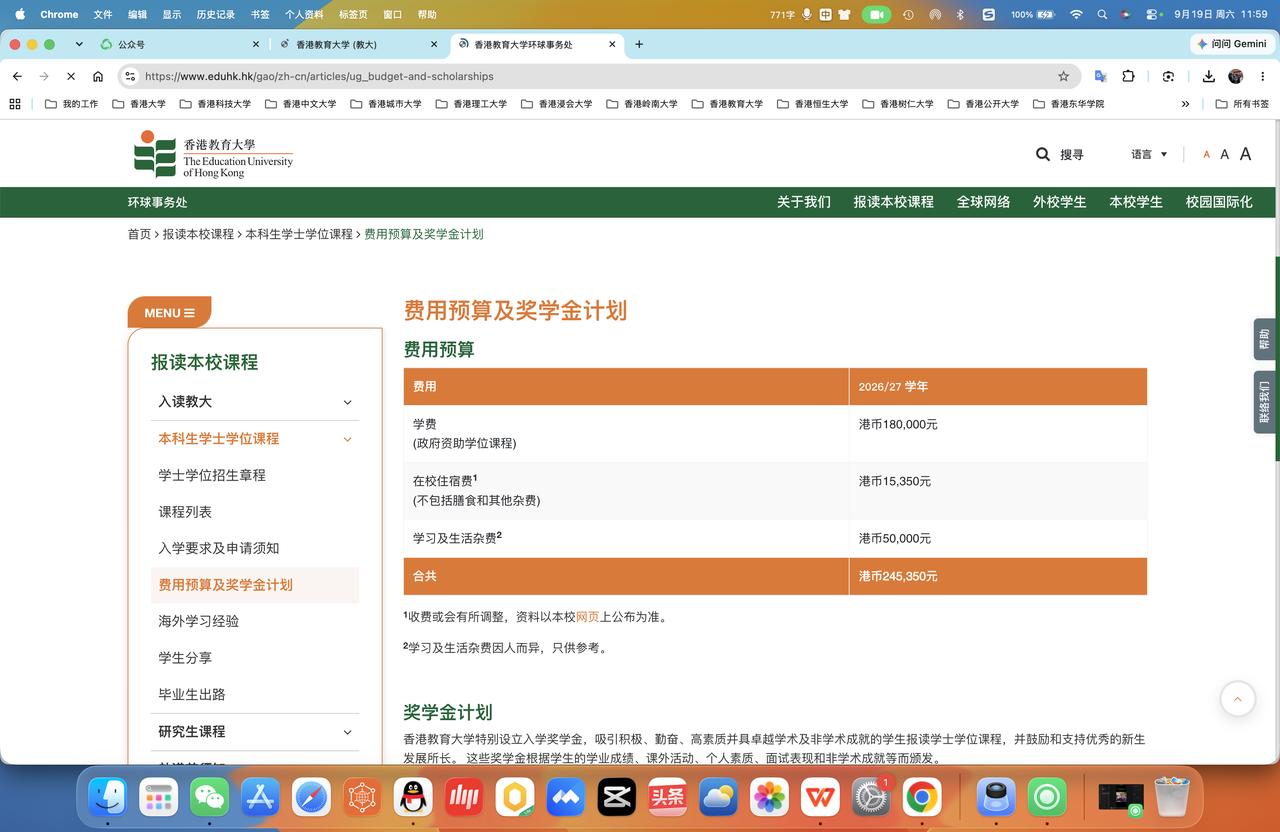Open WeChat from the dock
This screenshot has width=1280, height=832.
pyautogui.click(x=210, y=797)
